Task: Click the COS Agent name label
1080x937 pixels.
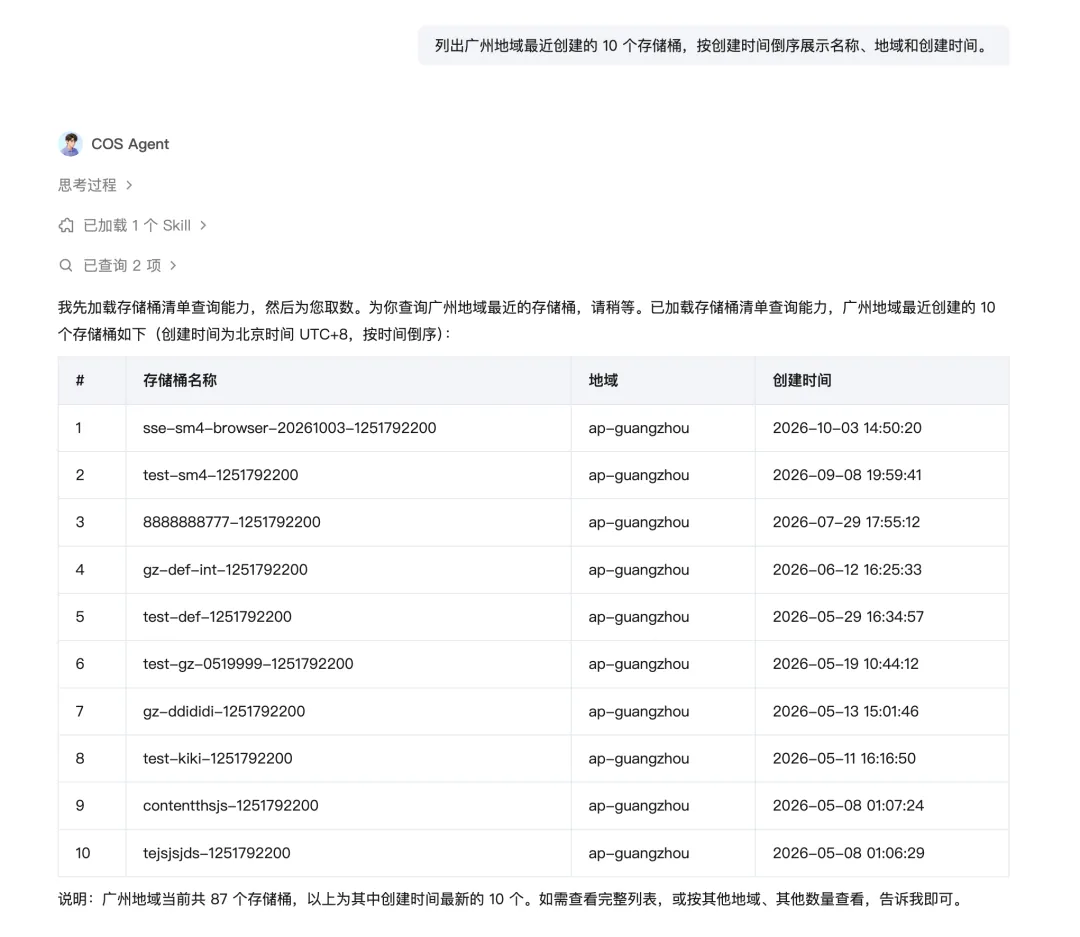Action: 130,144
